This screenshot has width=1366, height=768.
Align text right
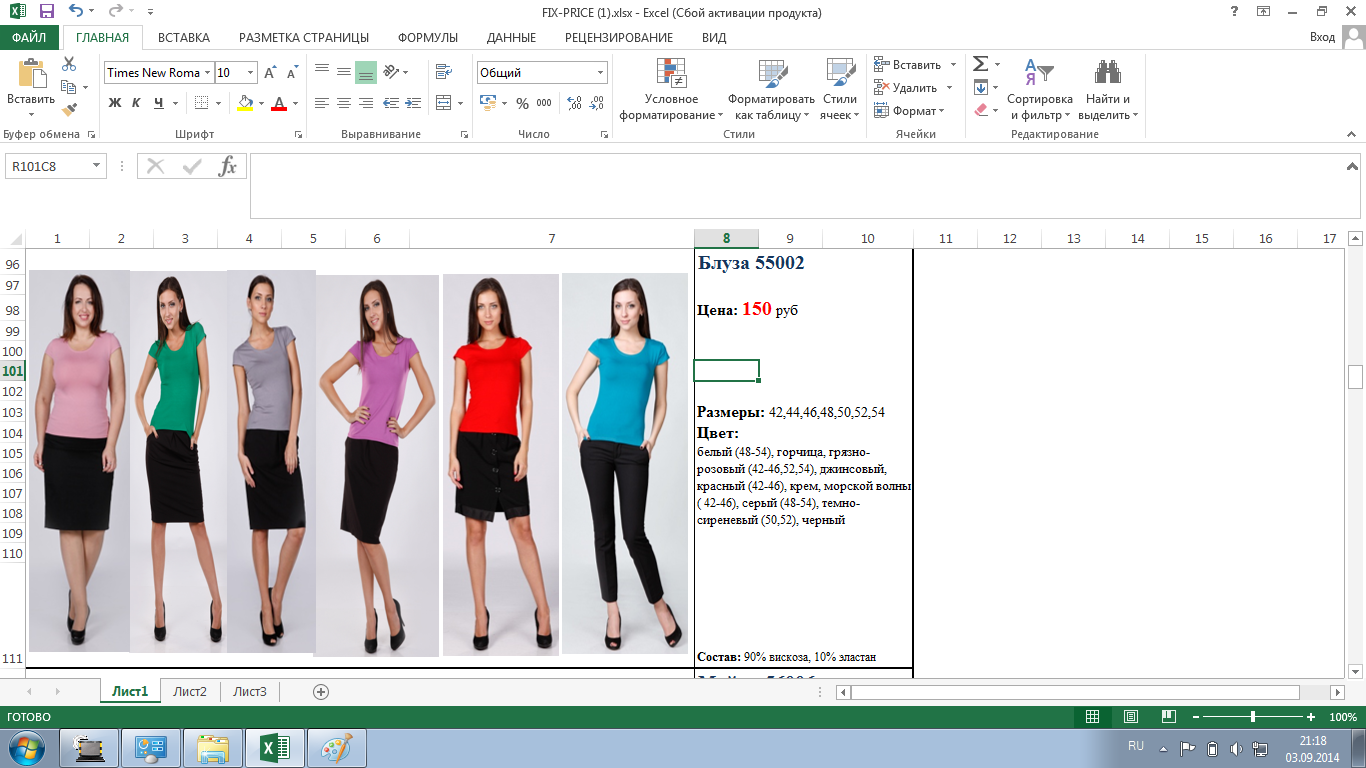click(366, 103)
